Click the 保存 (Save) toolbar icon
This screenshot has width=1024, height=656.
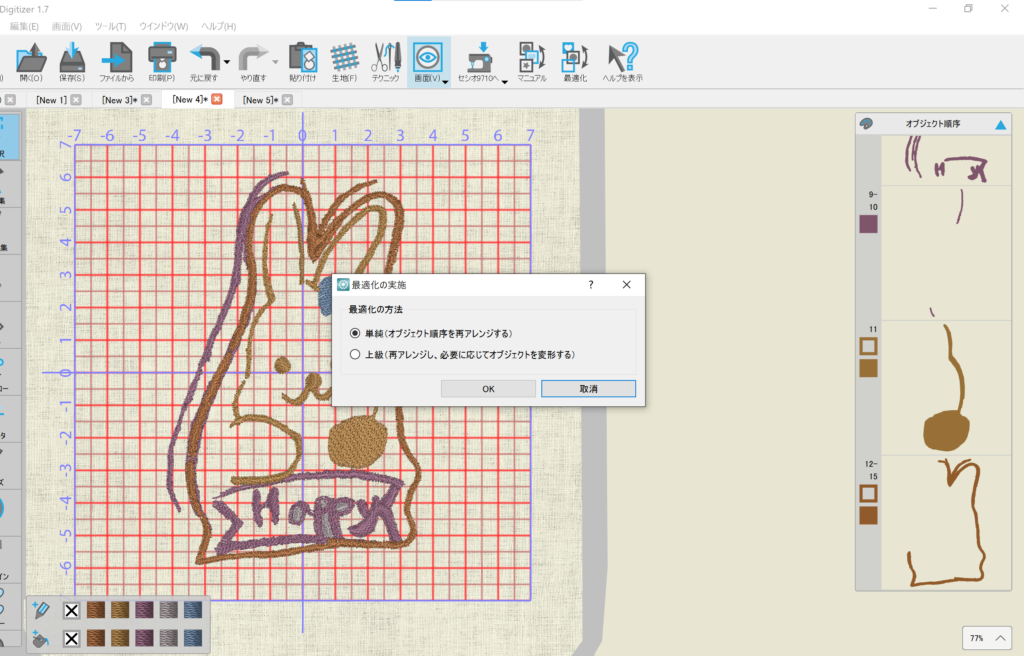pyautogui.click(x=72, y=58)
